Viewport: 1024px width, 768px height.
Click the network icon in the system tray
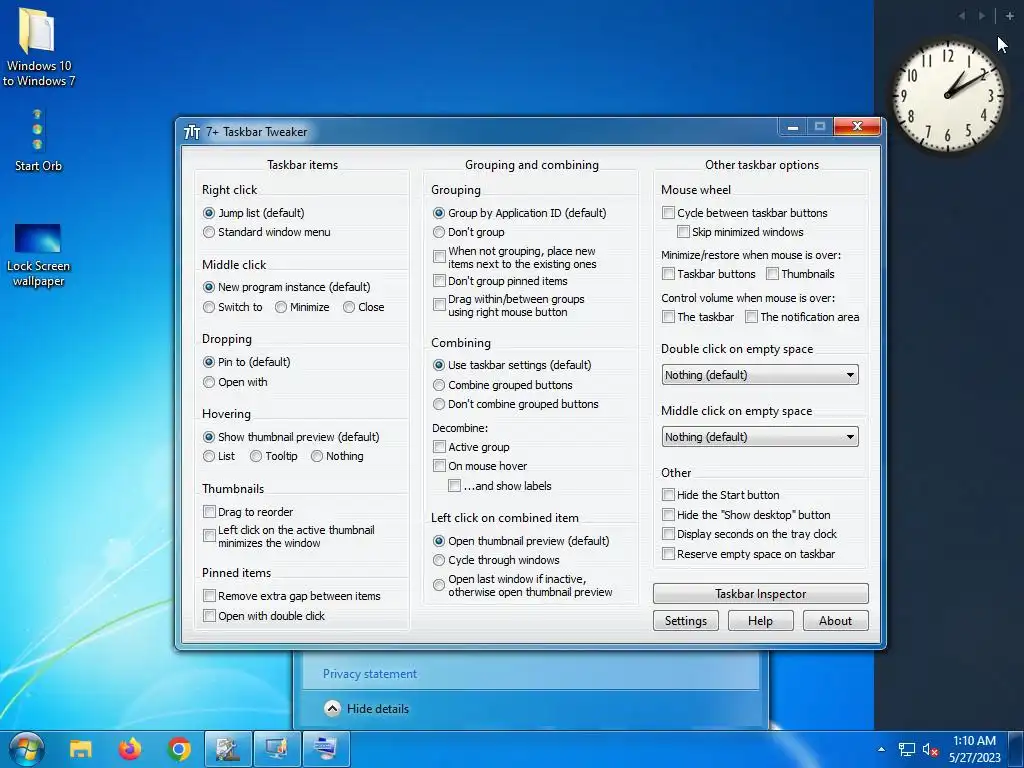coord(906,750)
